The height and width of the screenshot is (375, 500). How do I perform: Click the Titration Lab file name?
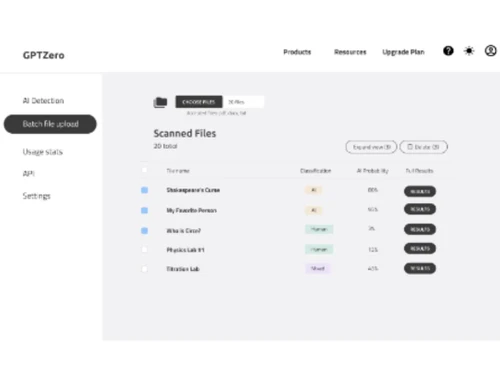(183, 269)
